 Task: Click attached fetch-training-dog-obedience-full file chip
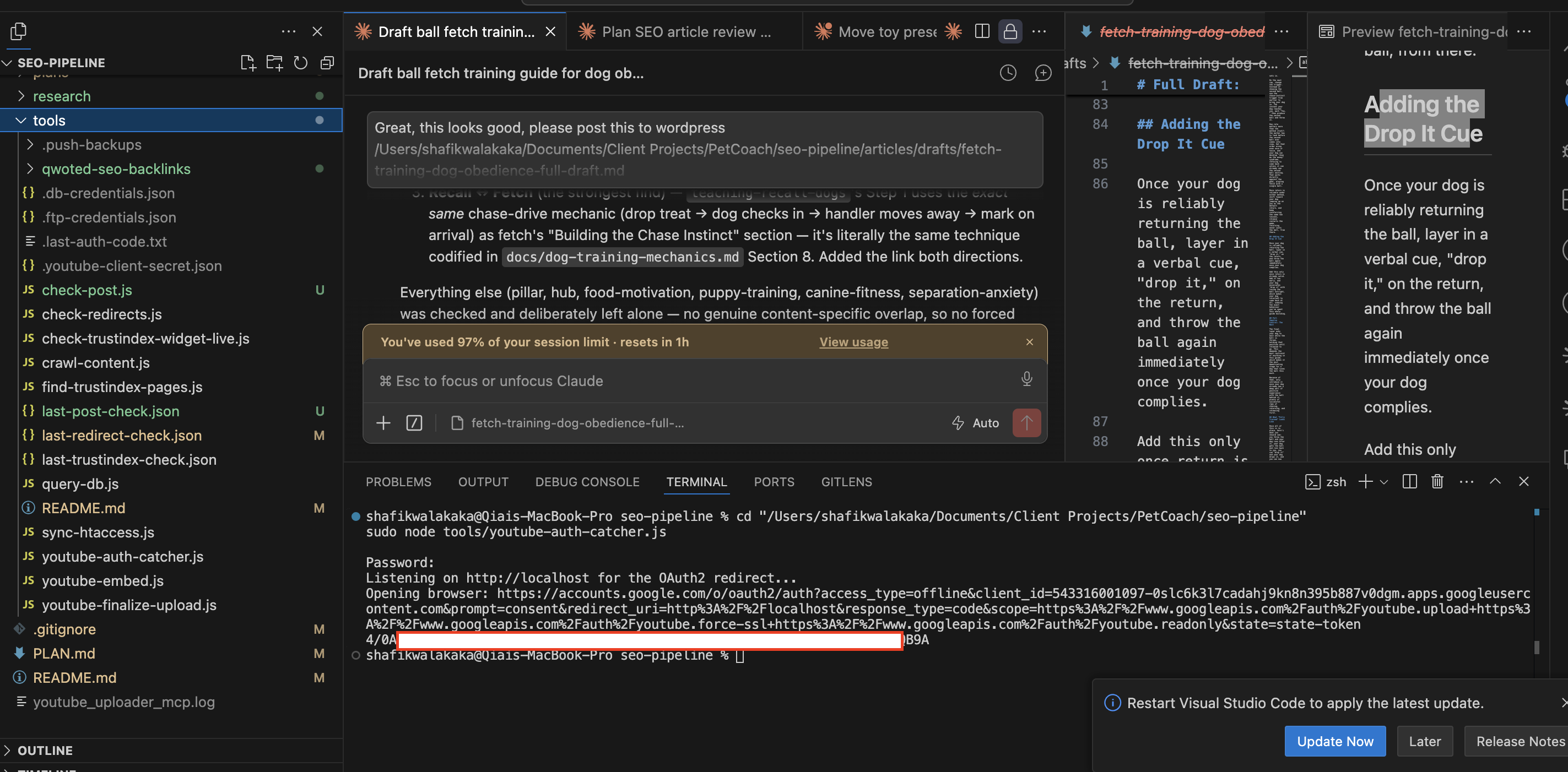[x=567, y=422]
